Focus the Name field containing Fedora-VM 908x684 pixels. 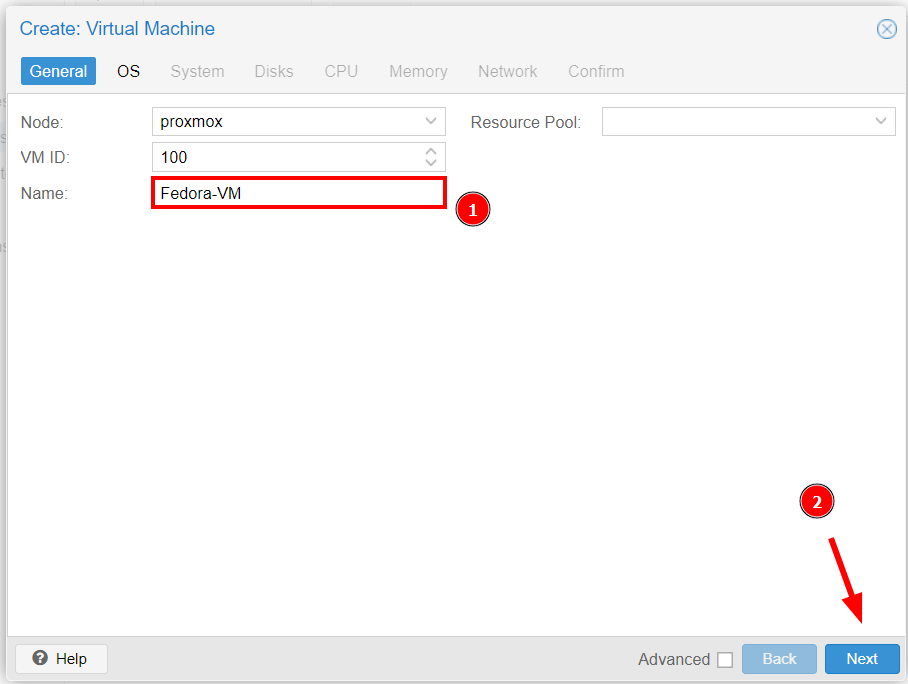tap(298, 193)
